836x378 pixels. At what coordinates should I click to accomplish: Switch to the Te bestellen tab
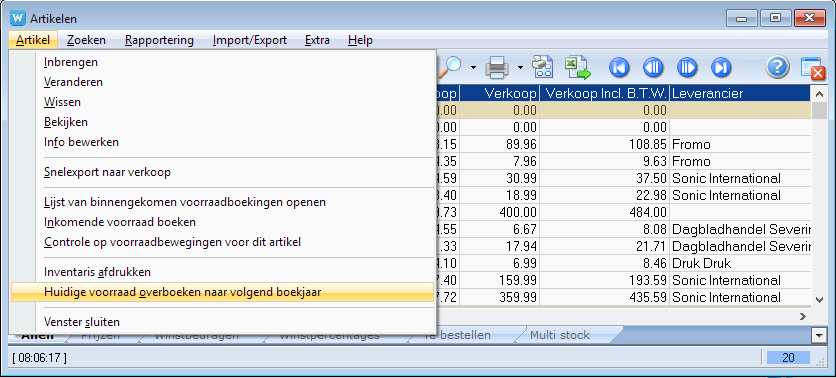coord(457,335)
